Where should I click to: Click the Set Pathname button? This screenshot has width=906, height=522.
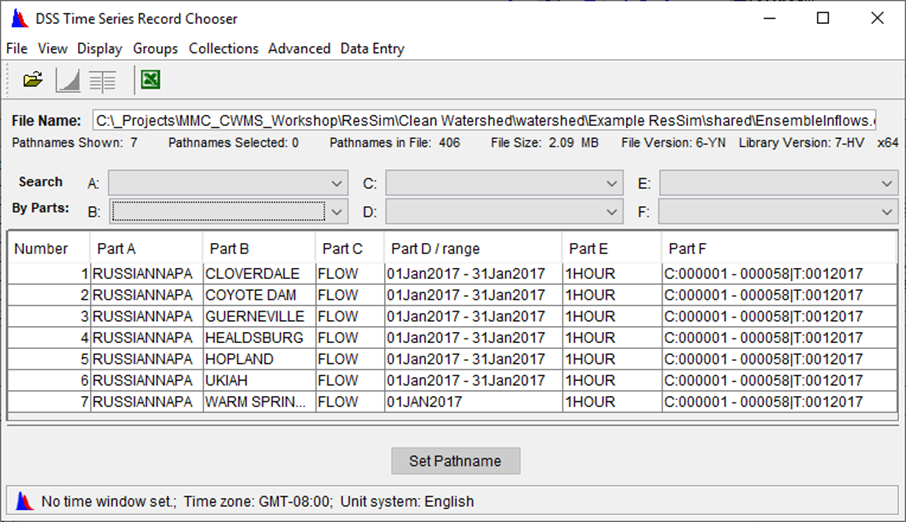[455, 461]
